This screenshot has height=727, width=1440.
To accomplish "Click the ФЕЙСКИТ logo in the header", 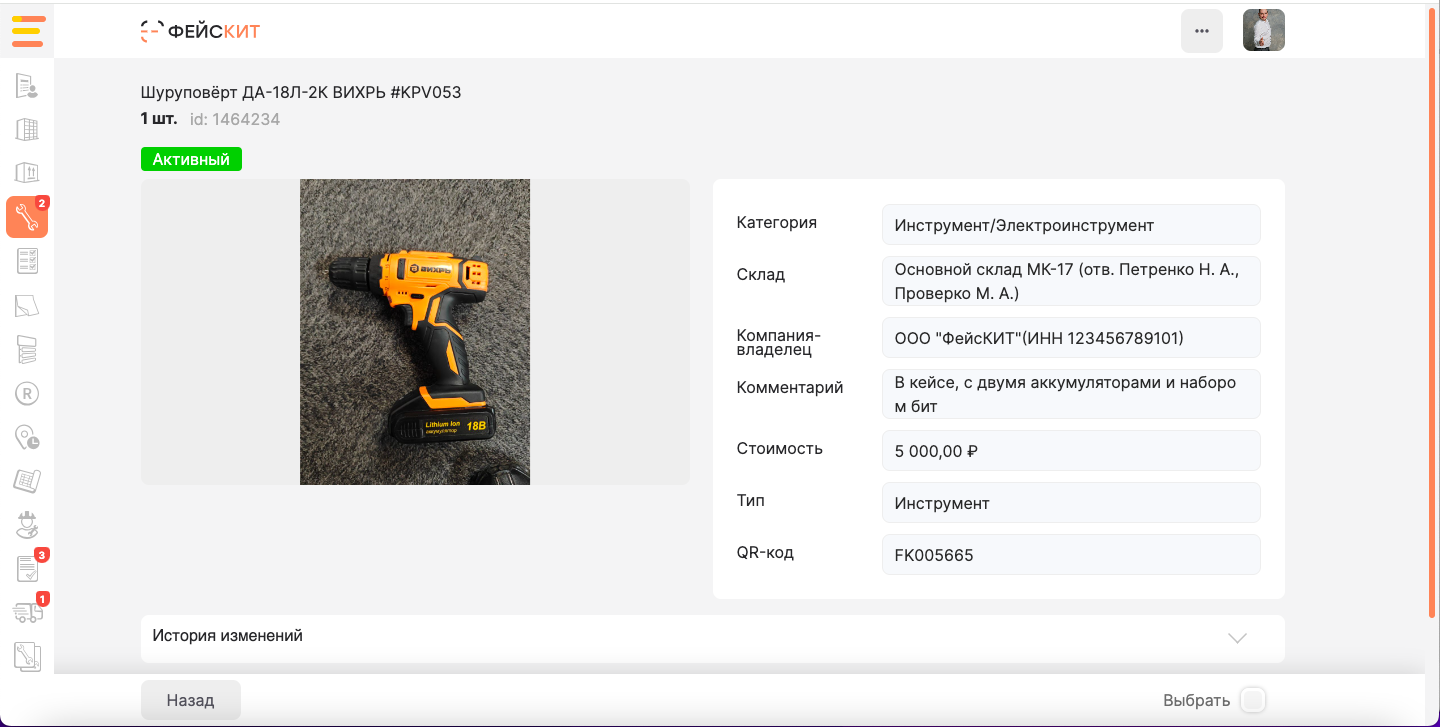I will coord(199,31).
